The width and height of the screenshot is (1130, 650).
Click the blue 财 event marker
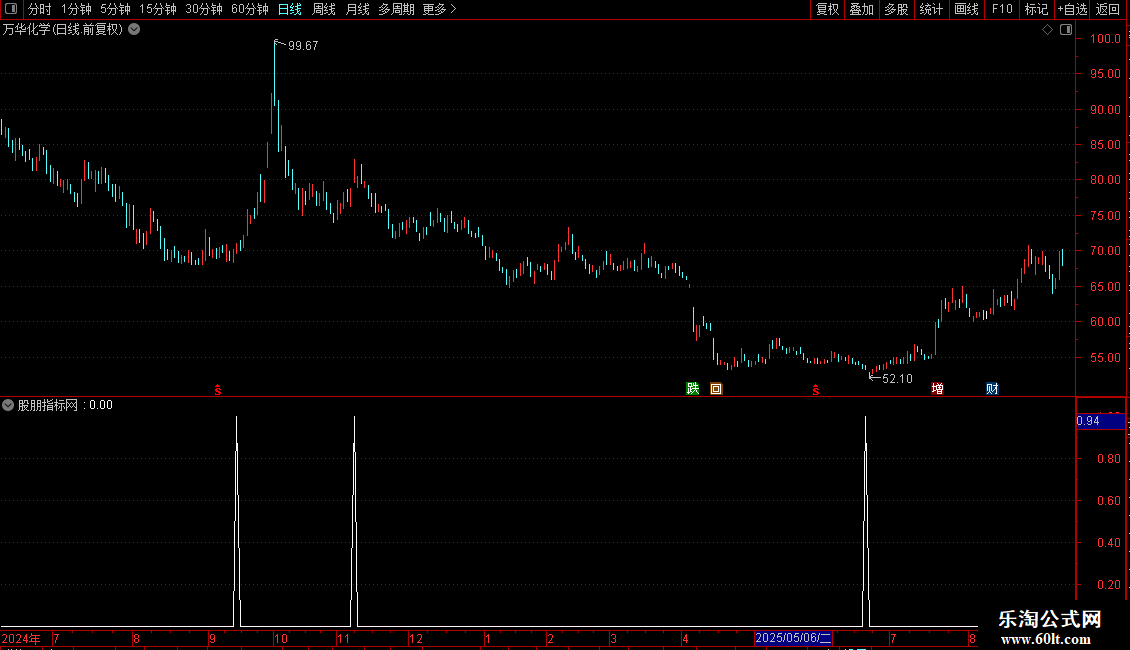pos(992,388)
